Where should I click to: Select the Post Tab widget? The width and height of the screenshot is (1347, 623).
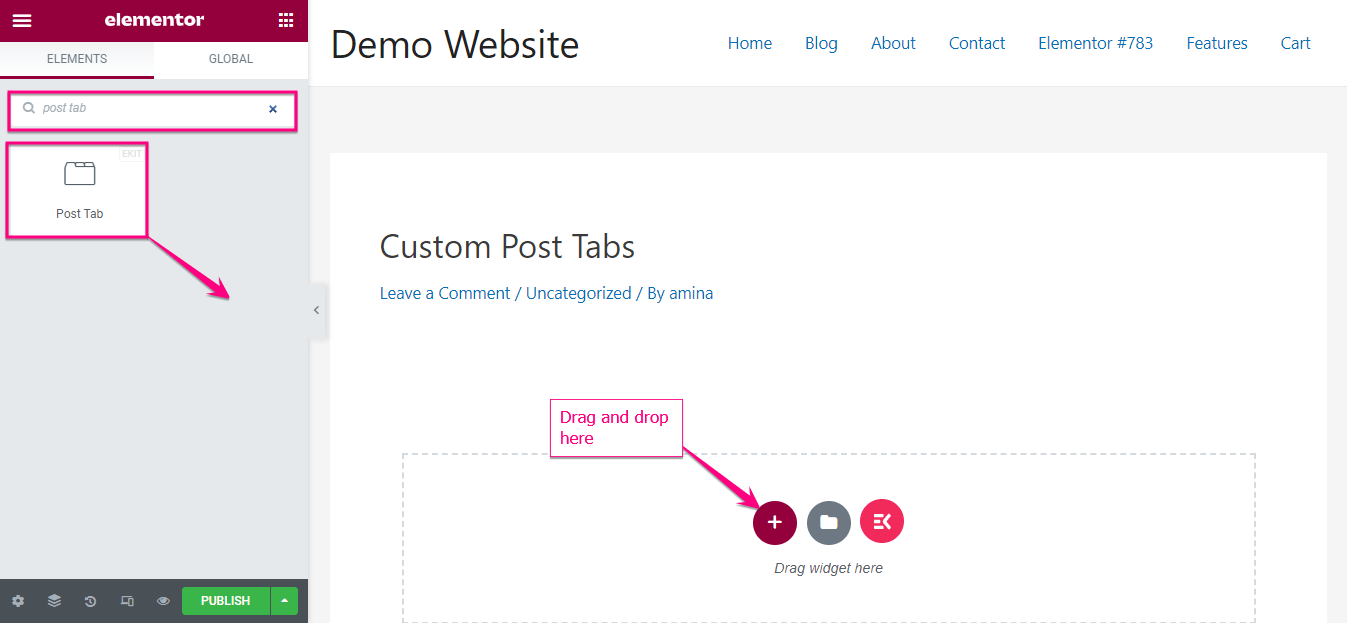[78, 188]
